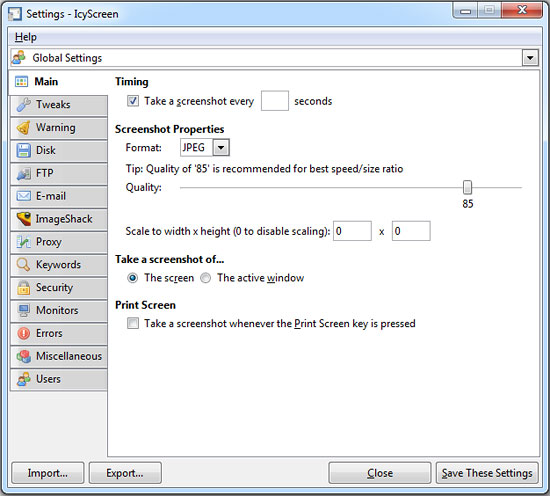The height and width of the screenshot is (496, 550).
Task: Click the Users people icon in sidebar
Action: (x=24, y=379)
